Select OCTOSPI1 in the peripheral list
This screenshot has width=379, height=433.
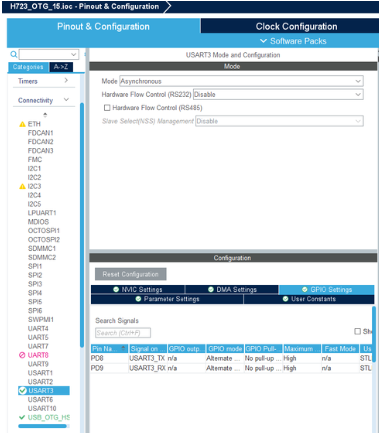pos(44,231)
